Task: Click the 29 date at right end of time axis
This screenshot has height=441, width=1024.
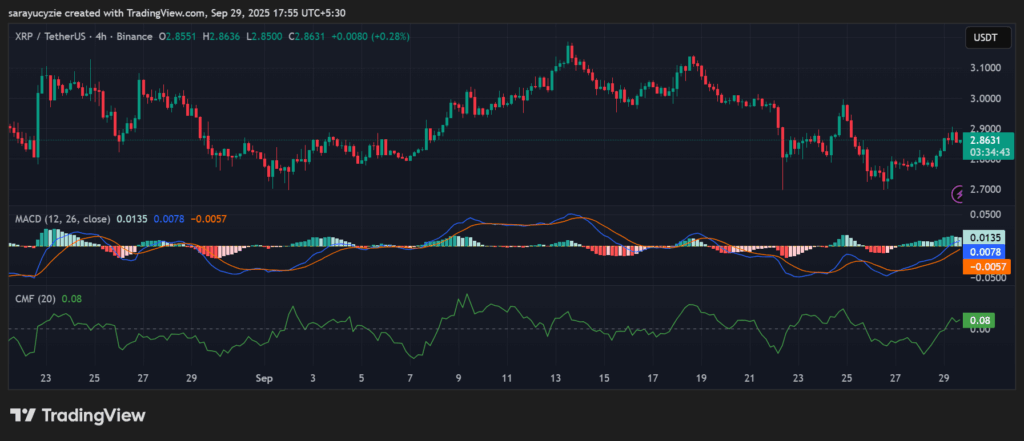Action: click(945, 379)
